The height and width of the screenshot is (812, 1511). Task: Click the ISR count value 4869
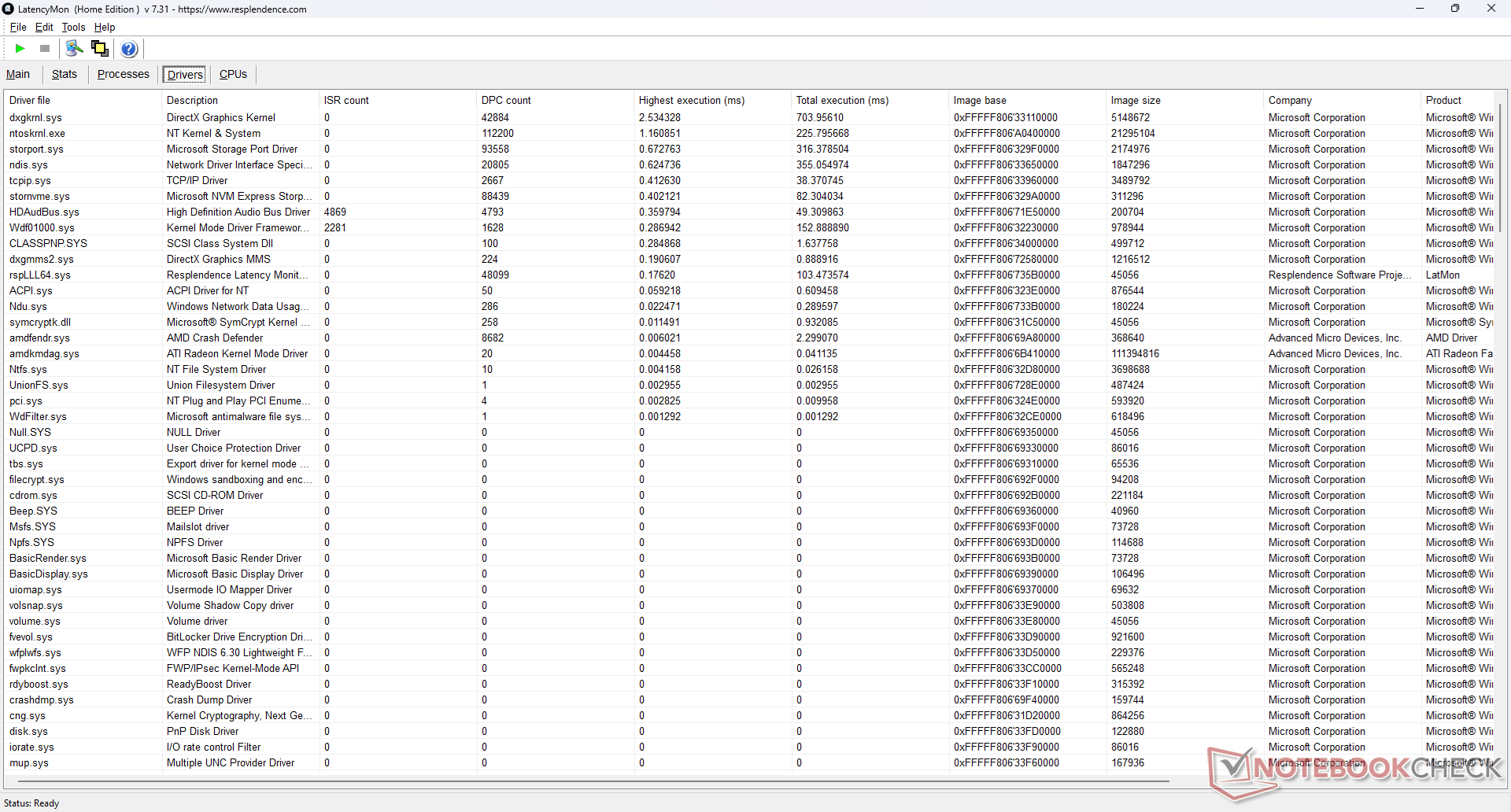pos(335,212)
